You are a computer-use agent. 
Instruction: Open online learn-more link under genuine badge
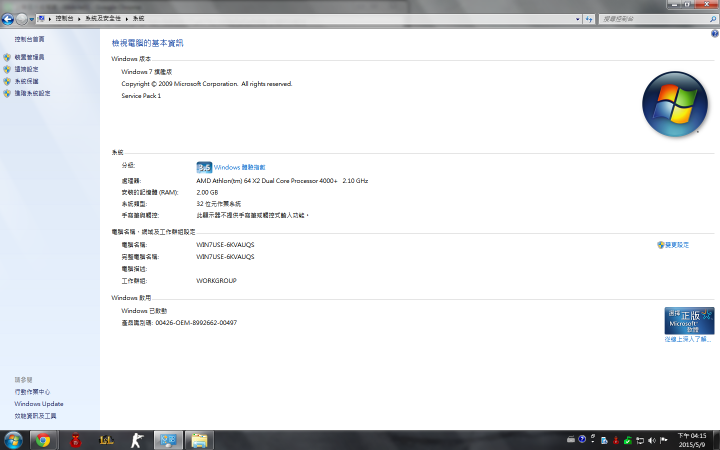point(687,339)
